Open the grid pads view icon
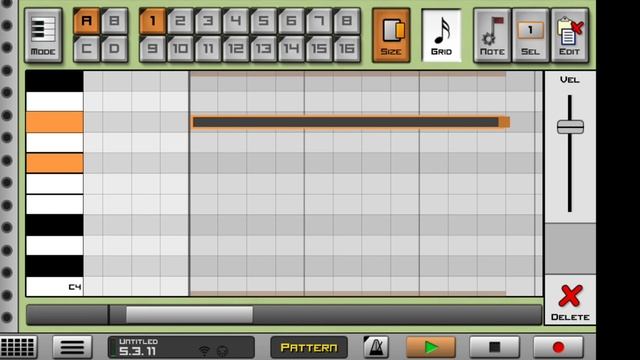The height and width of the screenshot is (360, 640). point(18,347)
